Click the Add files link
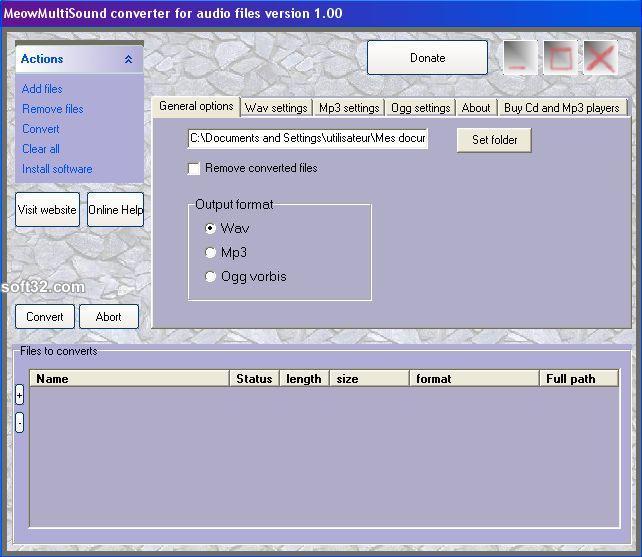642x557 pixels. 42,89
